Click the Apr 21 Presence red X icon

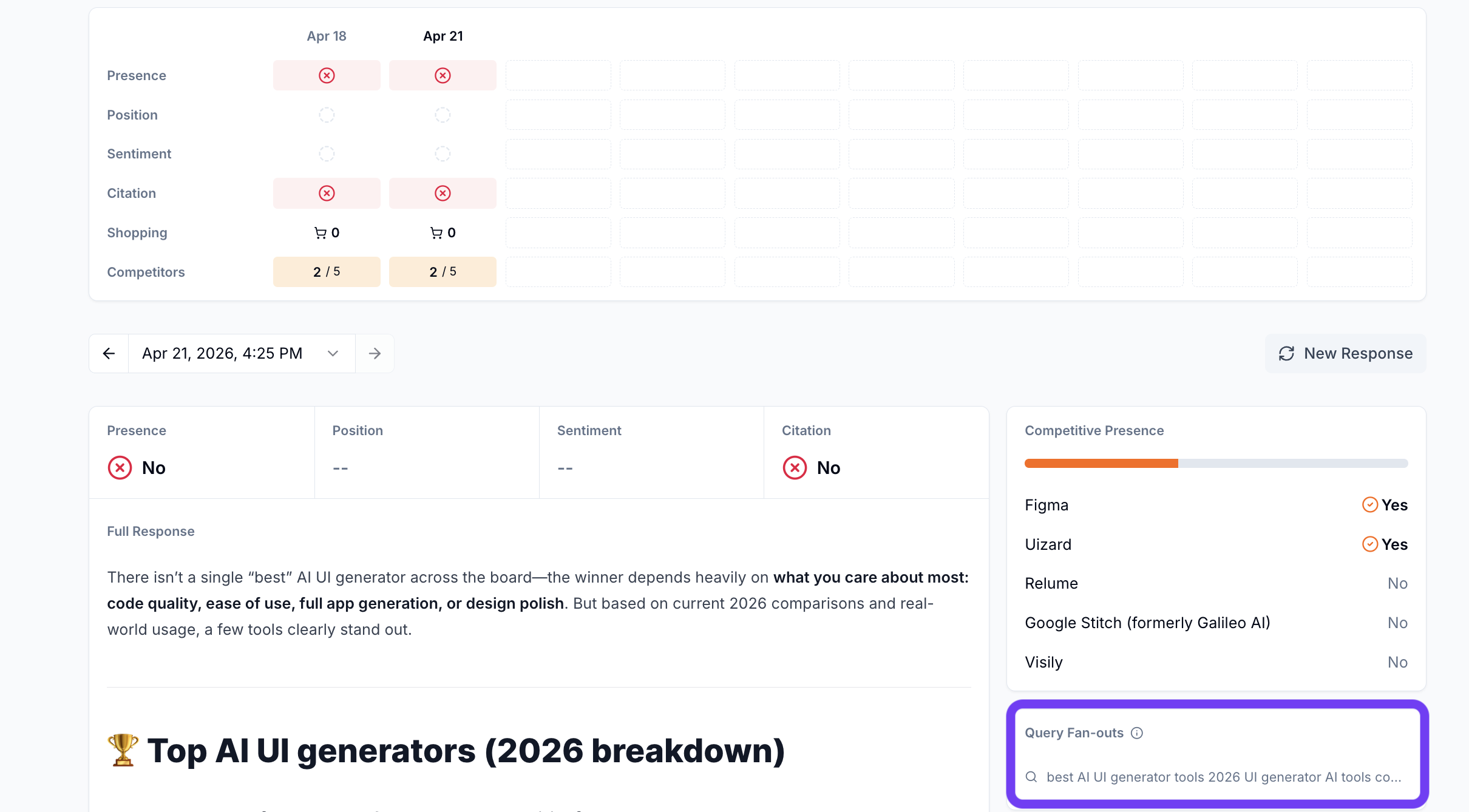click(x=443, y=75)
